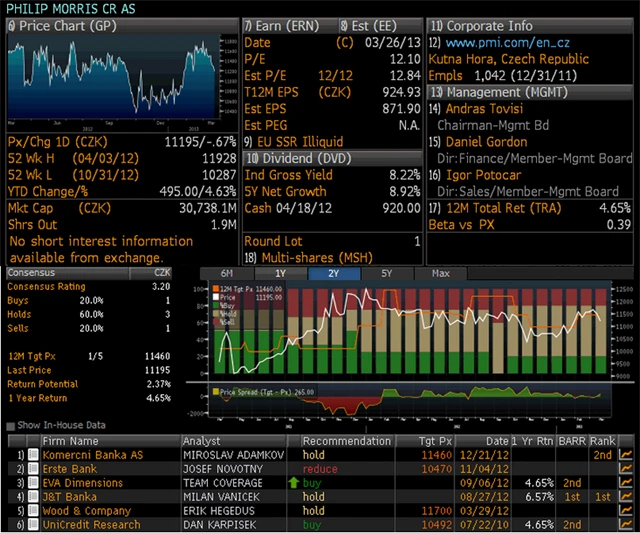
Task: Switch chart range to 6M
Action: pyautogui.click(x=227, y=273)
